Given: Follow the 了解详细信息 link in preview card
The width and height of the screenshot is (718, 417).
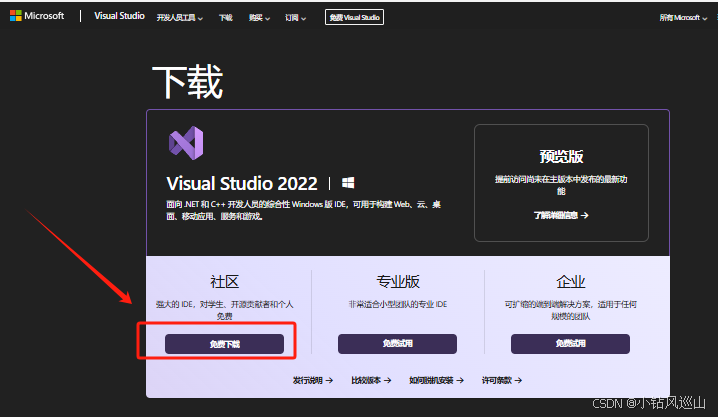Looking at the screenshot, I should (x=561, y=215).
